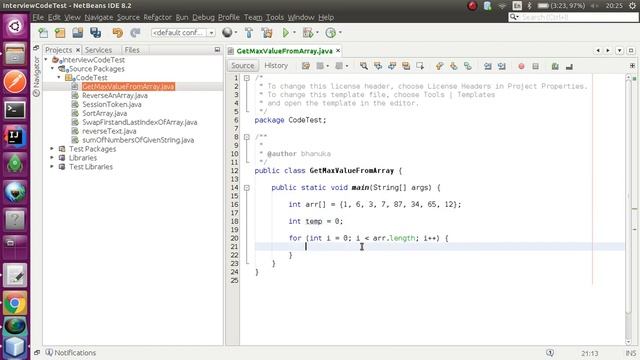Image resolution: width=640 pixels, height=360 pixels.
Task: Click Find Next Occurrence editor icon
Action: click(392, 66)
